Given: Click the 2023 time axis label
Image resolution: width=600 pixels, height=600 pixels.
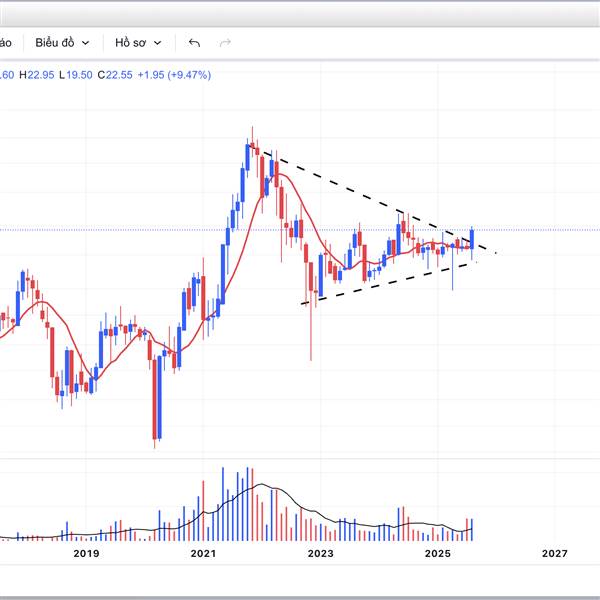Looking at the screenshot, I should (321, 553).
